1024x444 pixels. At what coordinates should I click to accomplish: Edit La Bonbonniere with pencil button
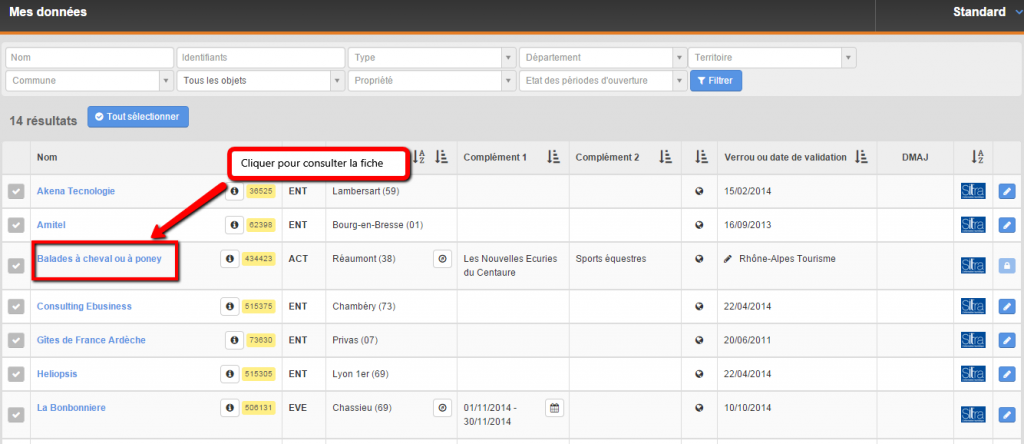[x=1007, y=415]
